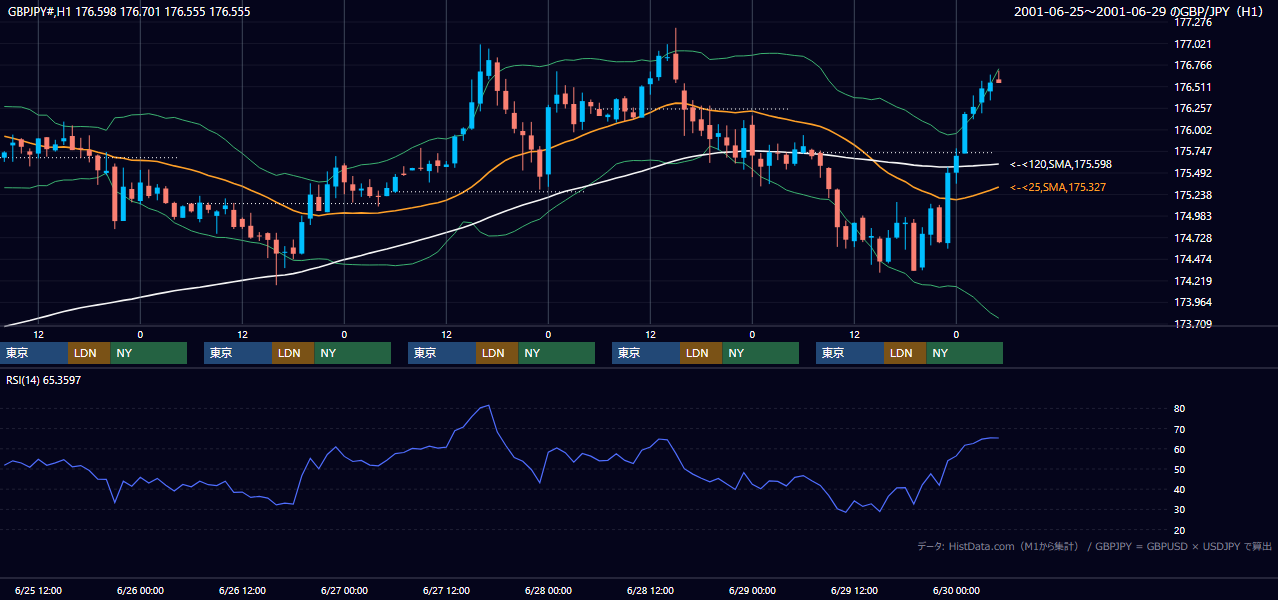Click the leftmost LDN session block
The height and width of the screenshot is (600, 1278).
point(89,353)
